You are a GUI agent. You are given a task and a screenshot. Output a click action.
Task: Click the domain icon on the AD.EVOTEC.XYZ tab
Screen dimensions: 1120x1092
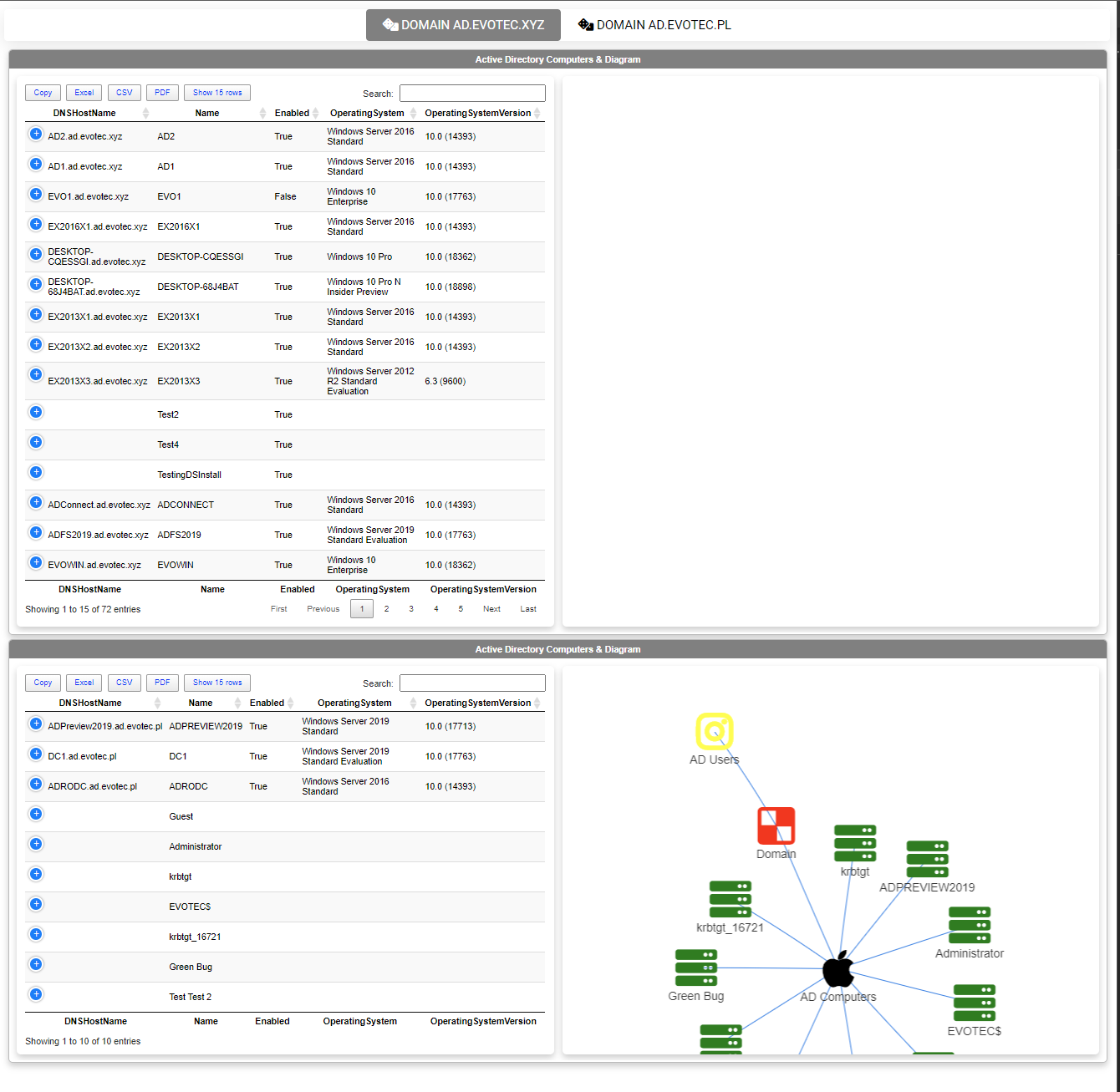389,24
